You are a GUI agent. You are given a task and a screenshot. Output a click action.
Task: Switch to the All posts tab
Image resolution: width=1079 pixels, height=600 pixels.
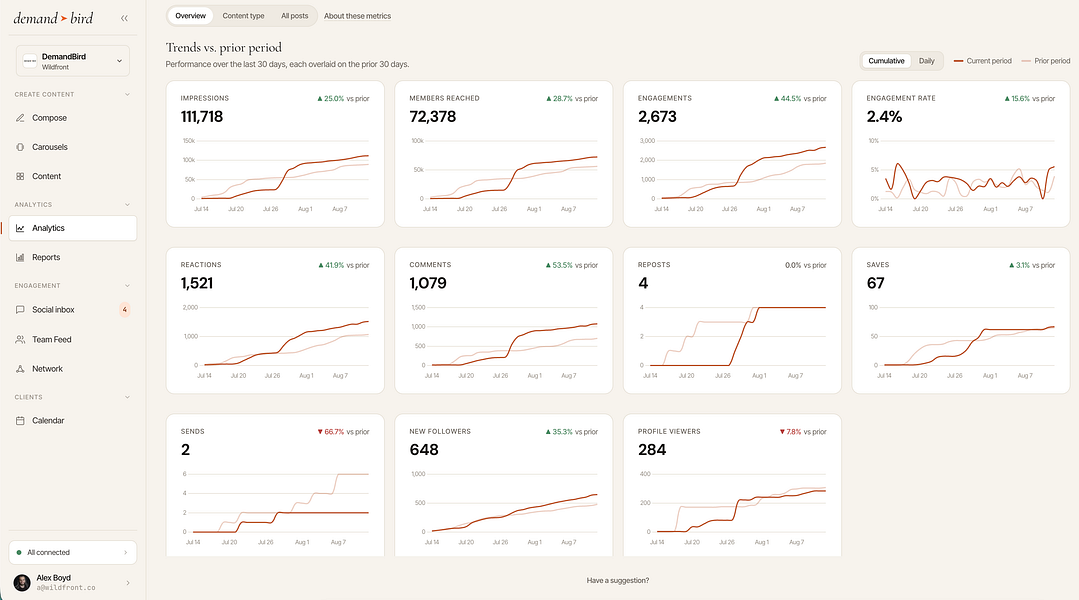[295, 16]
